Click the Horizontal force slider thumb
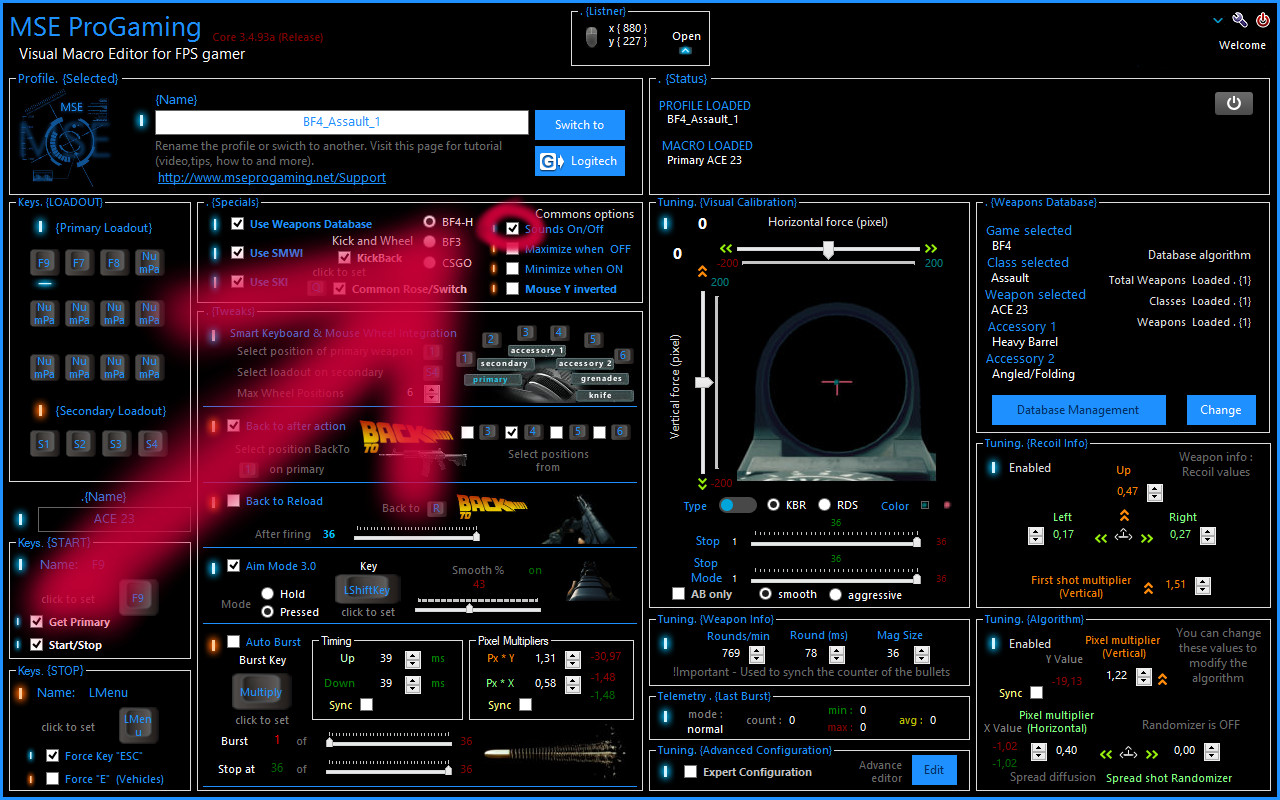Screen dimensions: 1280x800 coord(828,250)
